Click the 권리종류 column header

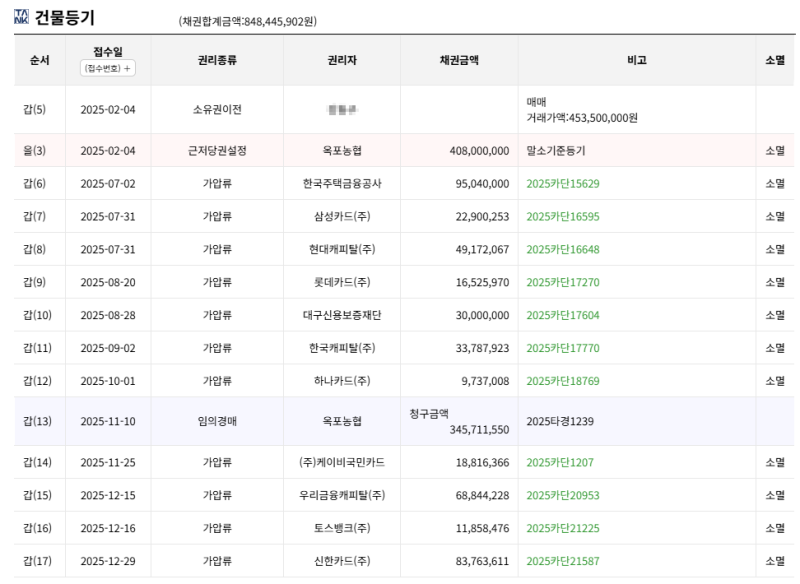point(217,60)
